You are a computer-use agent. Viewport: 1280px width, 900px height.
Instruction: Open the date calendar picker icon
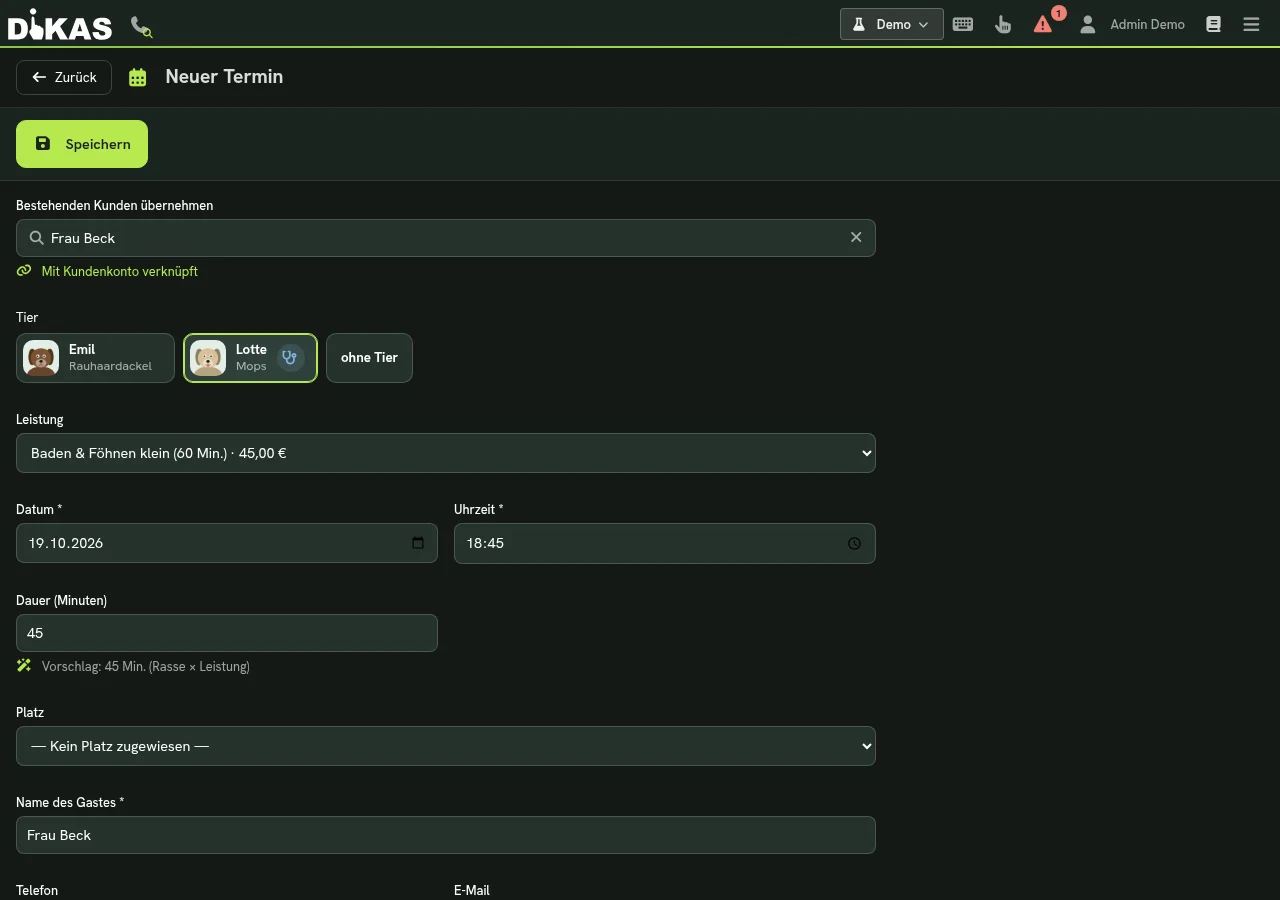pyautogui.click(x=418, y=543)
